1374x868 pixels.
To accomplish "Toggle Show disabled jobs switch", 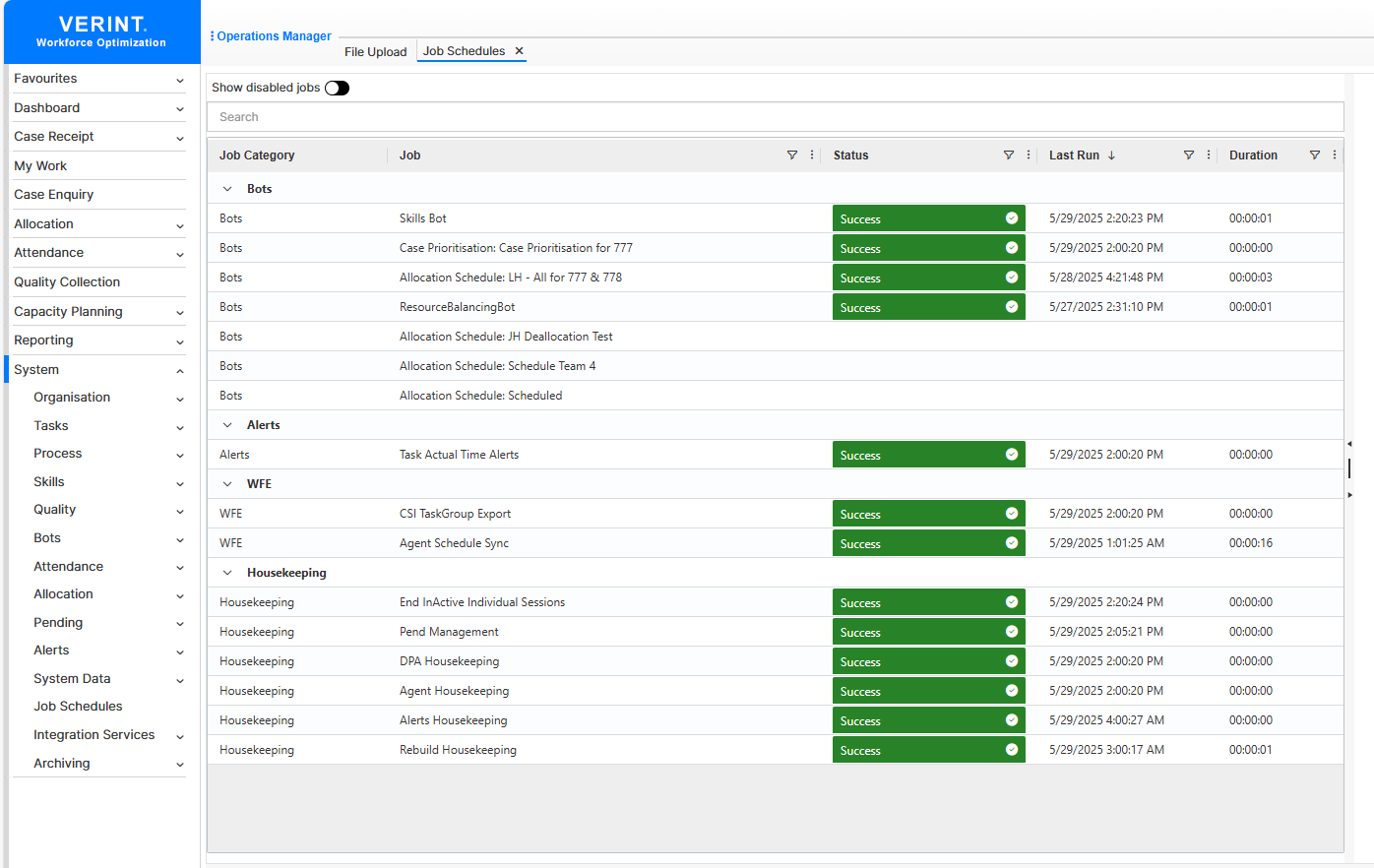I will pos(337,88).
